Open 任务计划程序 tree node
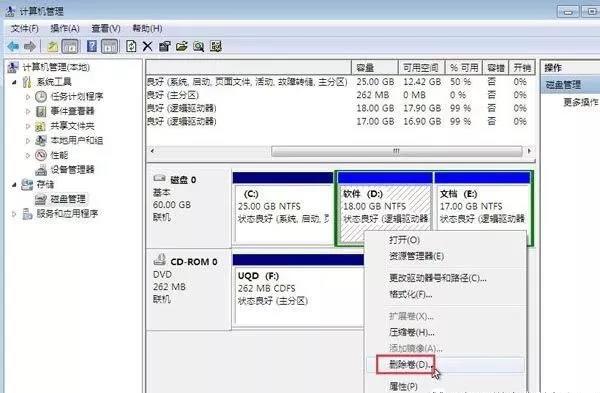The image size is (600, 393). pos(77,96)
